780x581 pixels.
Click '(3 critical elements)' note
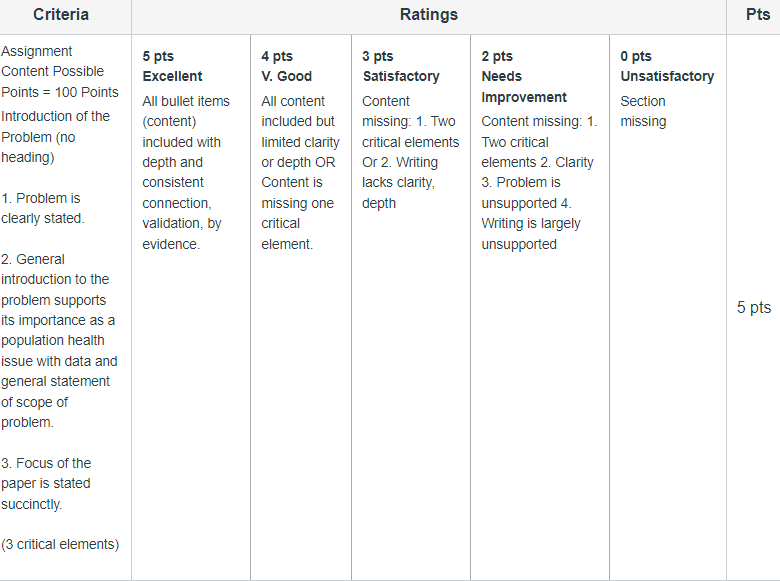click(60, 544)
